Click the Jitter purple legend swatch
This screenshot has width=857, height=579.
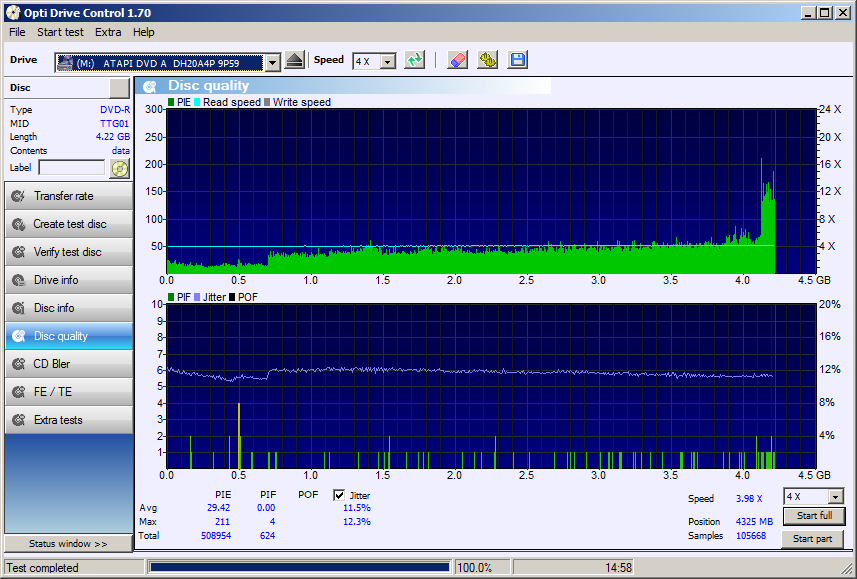point(197,297)
